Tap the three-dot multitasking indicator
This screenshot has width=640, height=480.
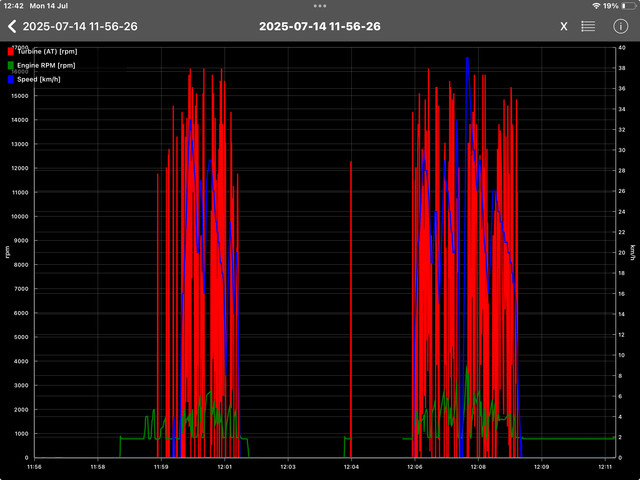pos(320,6)
